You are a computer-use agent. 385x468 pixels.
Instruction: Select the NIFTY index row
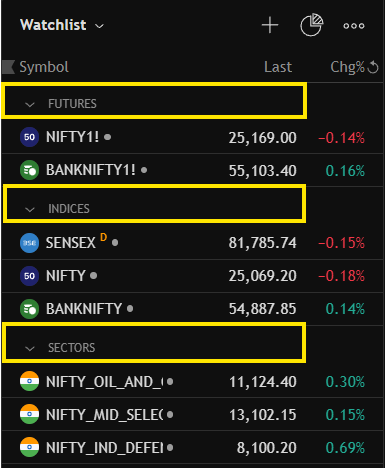coord(192,276)
